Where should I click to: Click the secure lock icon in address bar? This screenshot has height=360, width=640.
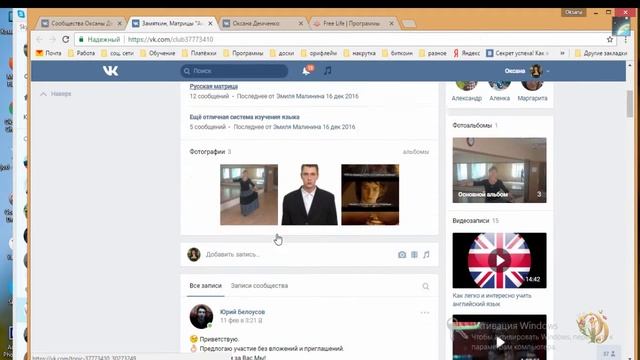pyautogui.click(x=81, y=40)
